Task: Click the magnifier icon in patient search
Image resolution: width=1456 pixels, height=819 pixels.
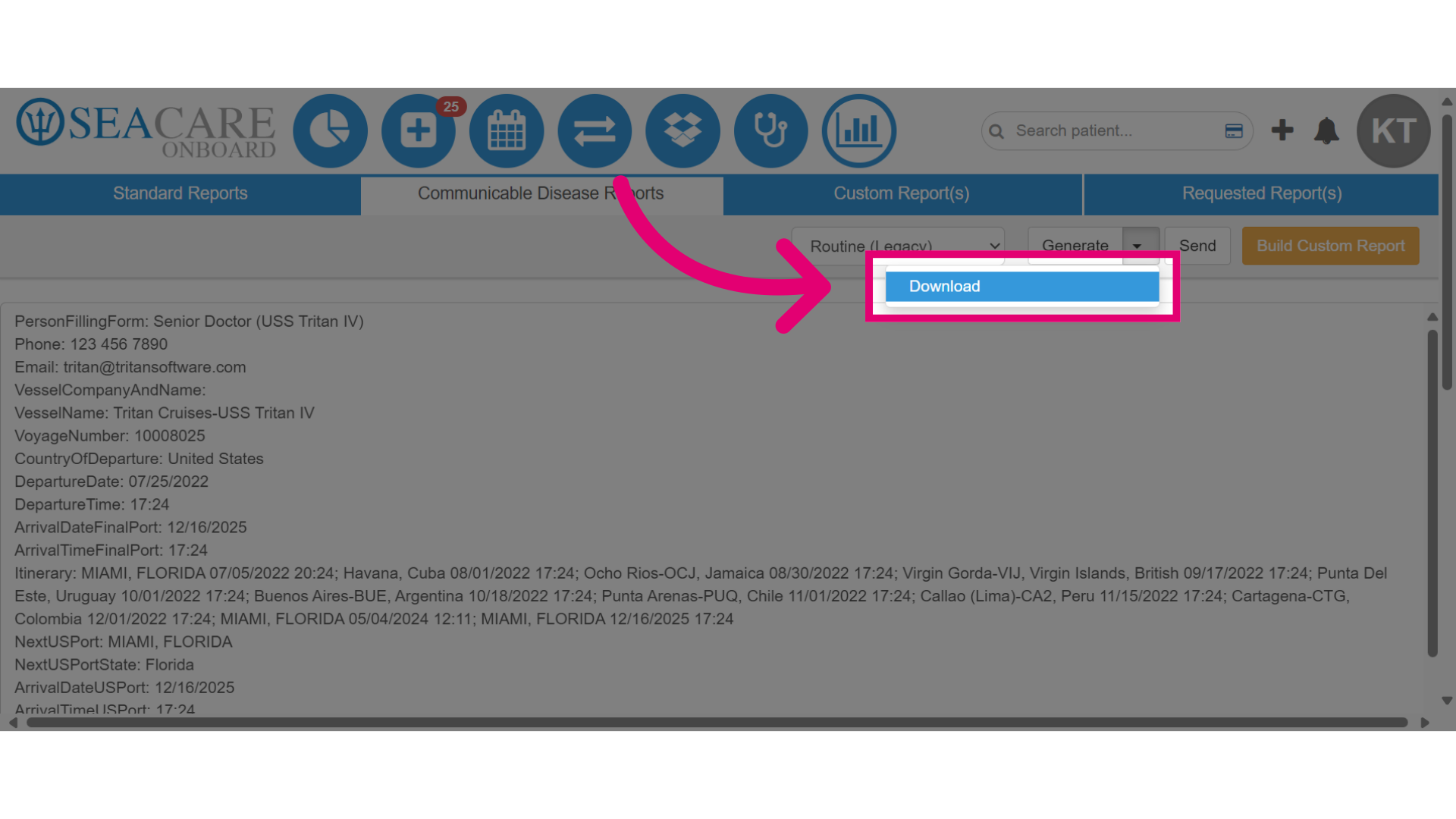Action: [996, 131]
